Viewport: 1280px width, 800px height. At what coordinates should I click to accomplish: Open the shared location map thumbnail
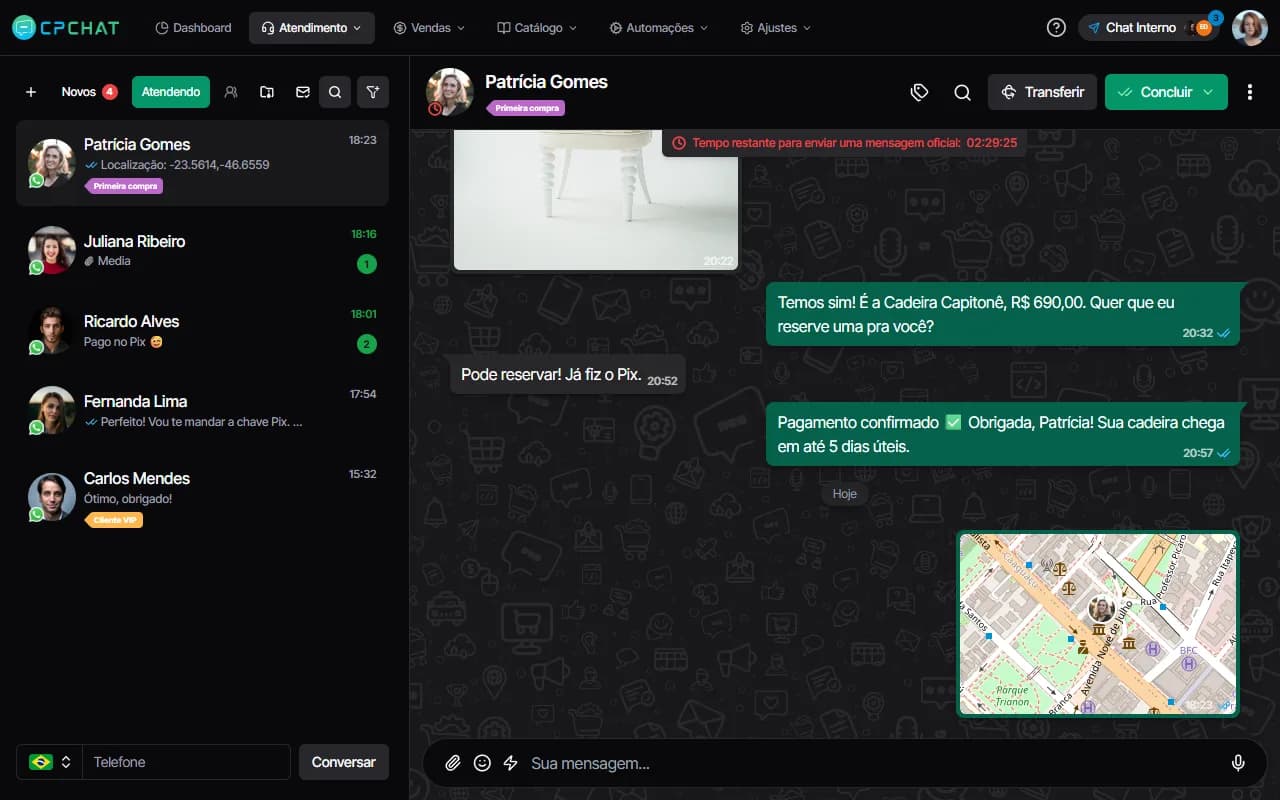tap(1098, 624)
